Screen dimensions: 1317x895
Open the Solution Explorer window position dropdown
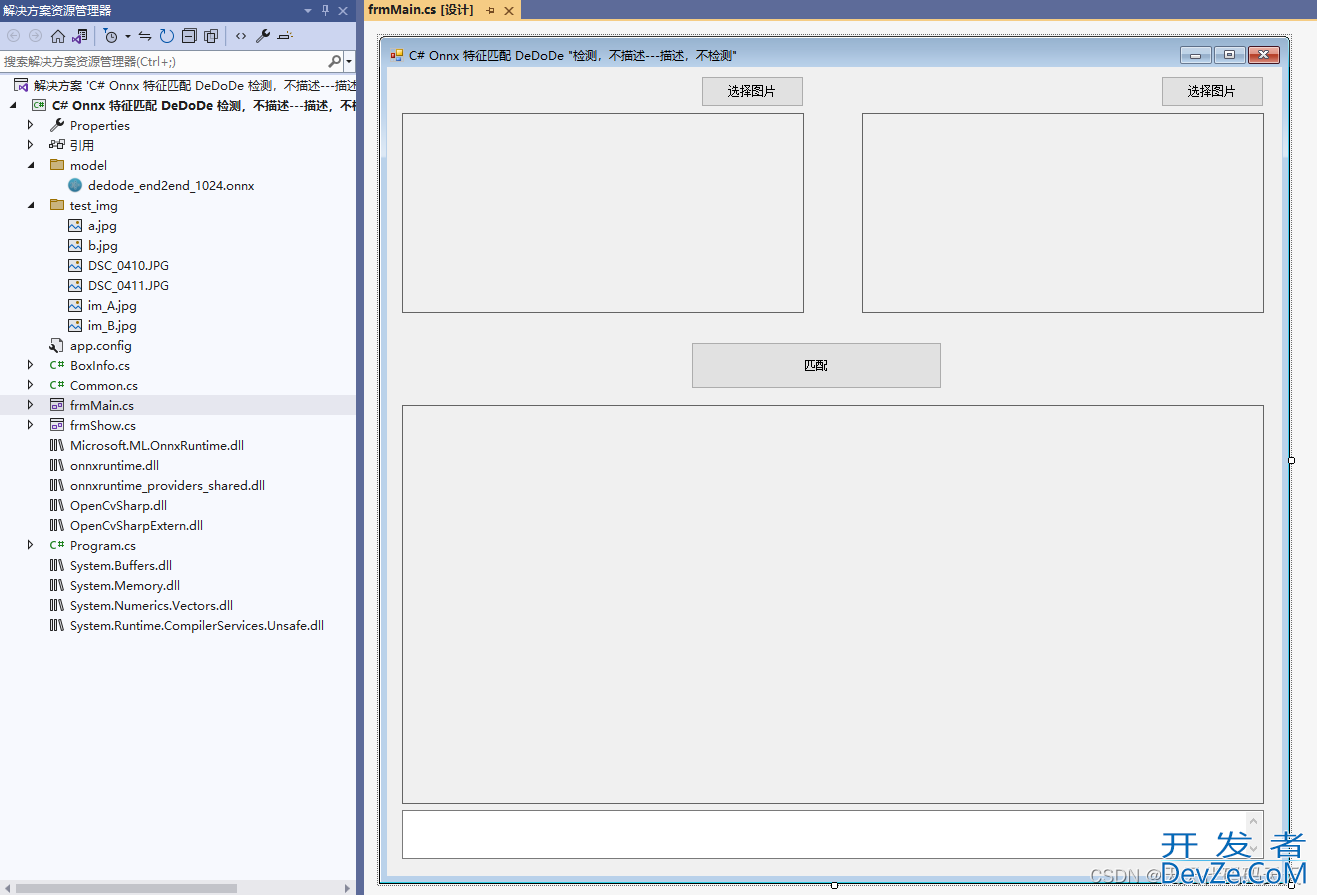pyautogui.click(x=308, y=11)
